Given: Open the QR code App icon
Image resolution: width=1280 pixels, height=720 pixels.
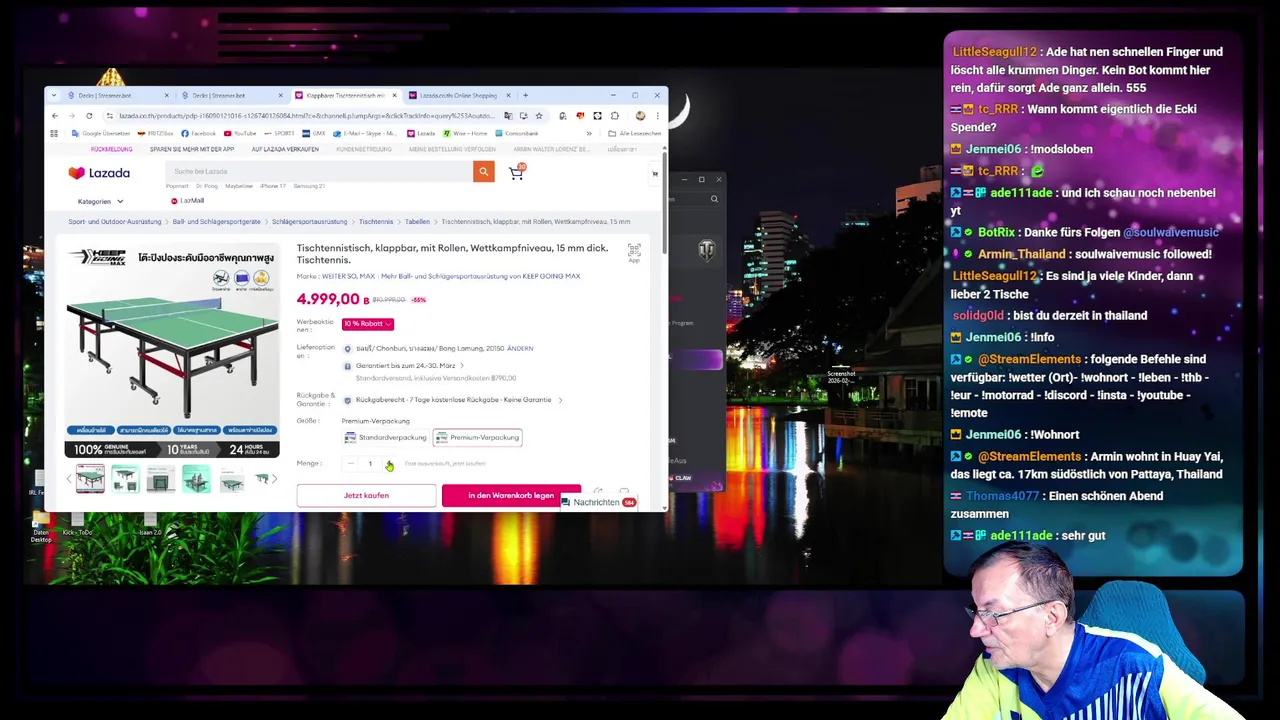Looking at the screenshot, I should point(634,252).
